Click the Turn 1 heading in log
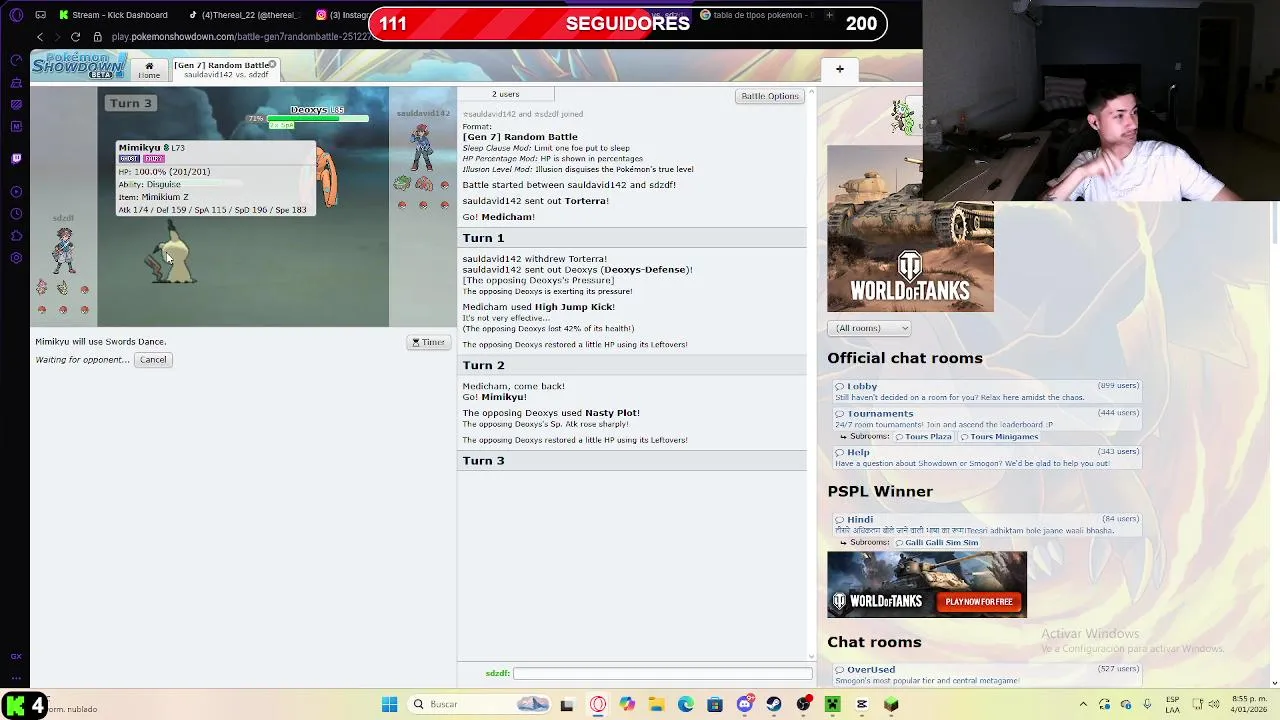The image size is (1280, 720). [x=483, y=238]
